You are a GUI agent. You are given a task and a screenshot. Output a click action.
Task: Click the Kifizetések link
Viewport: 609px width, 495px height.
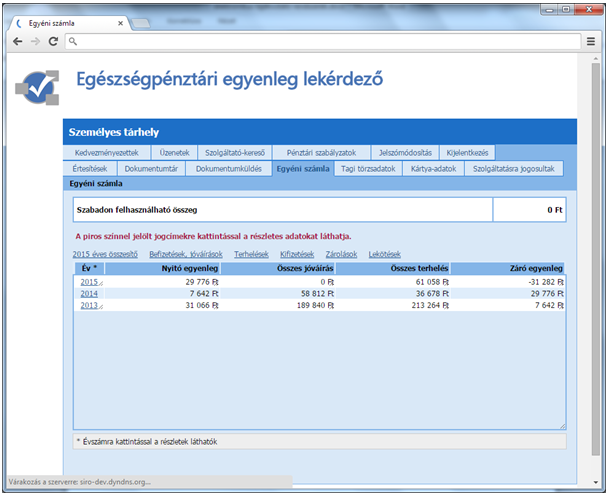coord(297,254)
